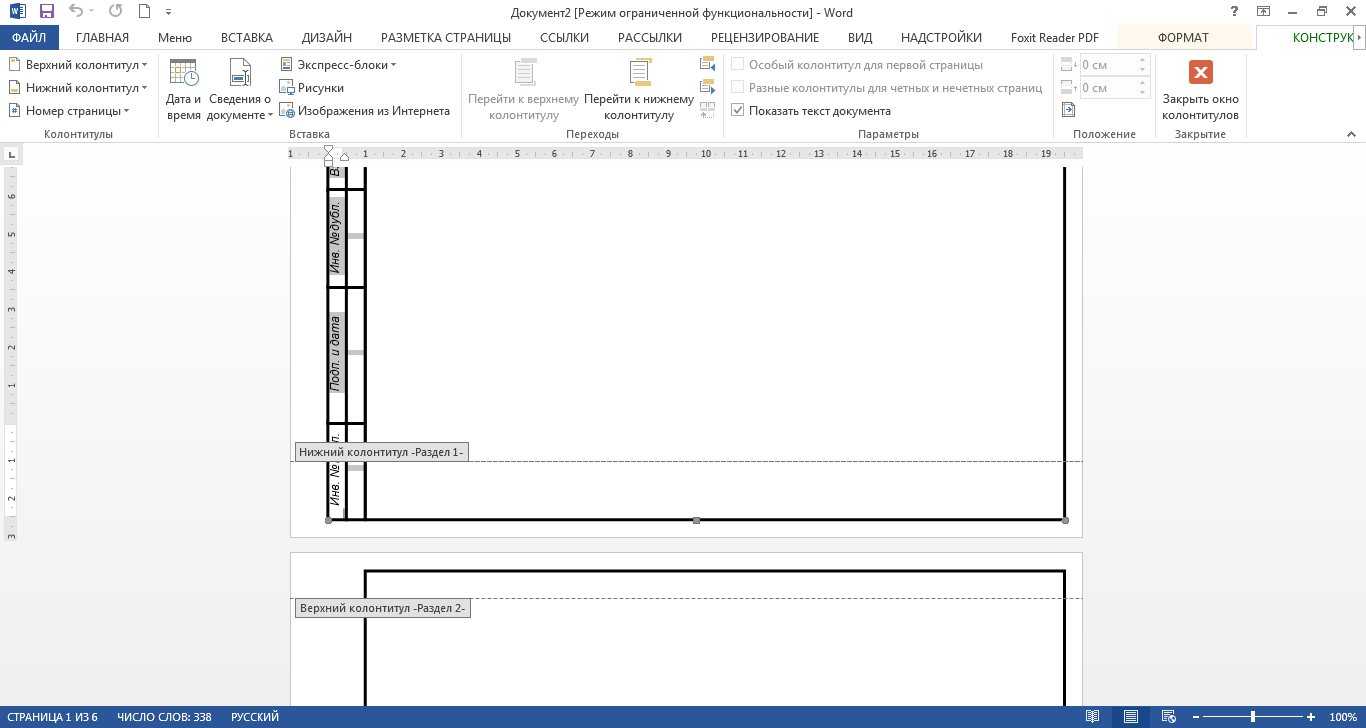Insert Рисунки from file
Image resolution: width=1366 pixels, height=728 pixels.
(311, 88)
